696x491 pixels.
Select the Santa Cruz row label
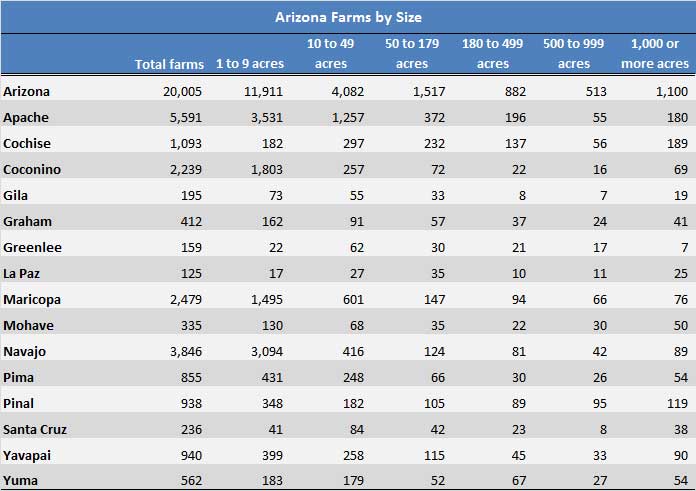pyautogui.click(x=36, y=429)
